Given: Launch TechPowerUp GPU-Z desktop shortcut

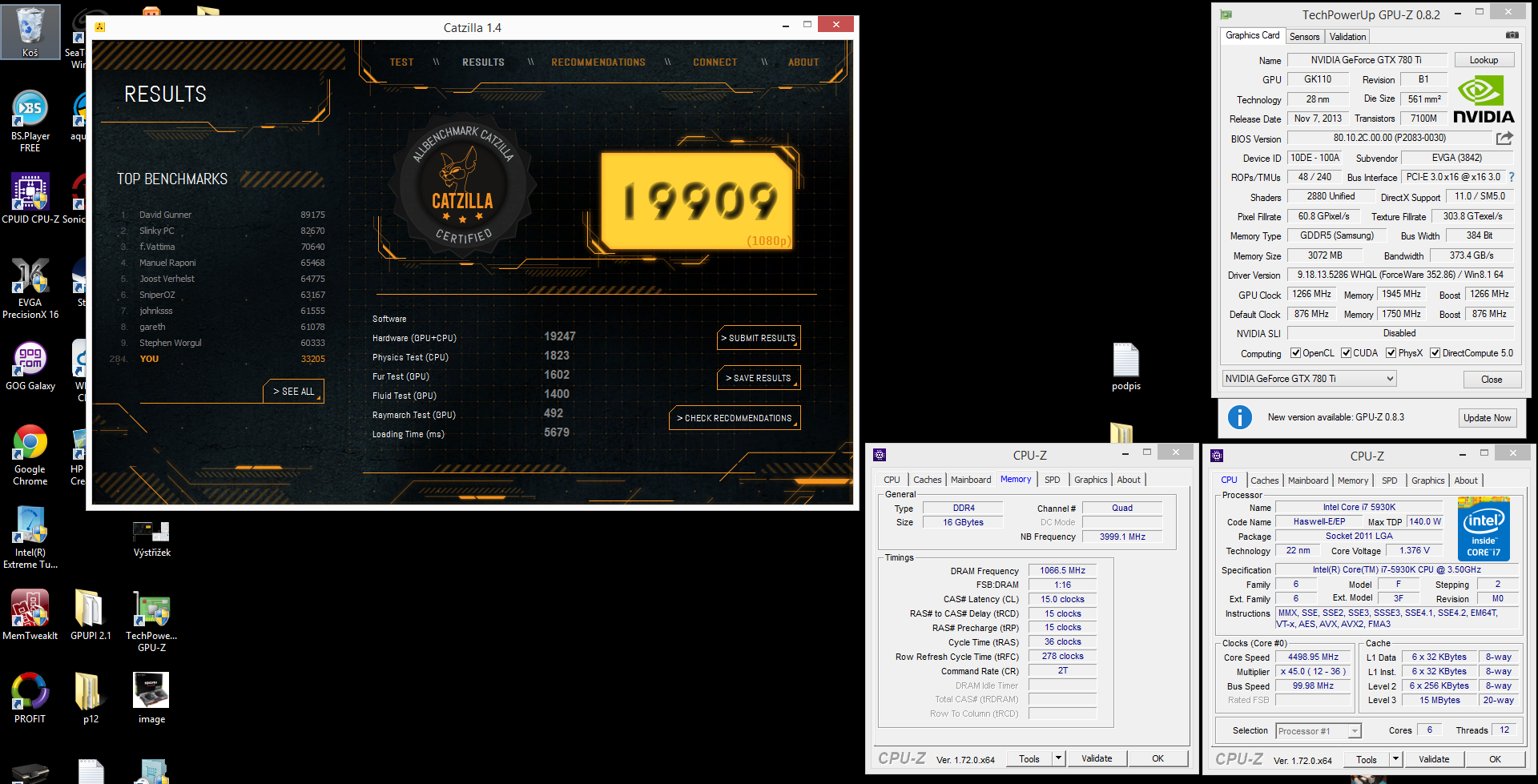Looking at the screenshot, I should [x=151, y=621].
